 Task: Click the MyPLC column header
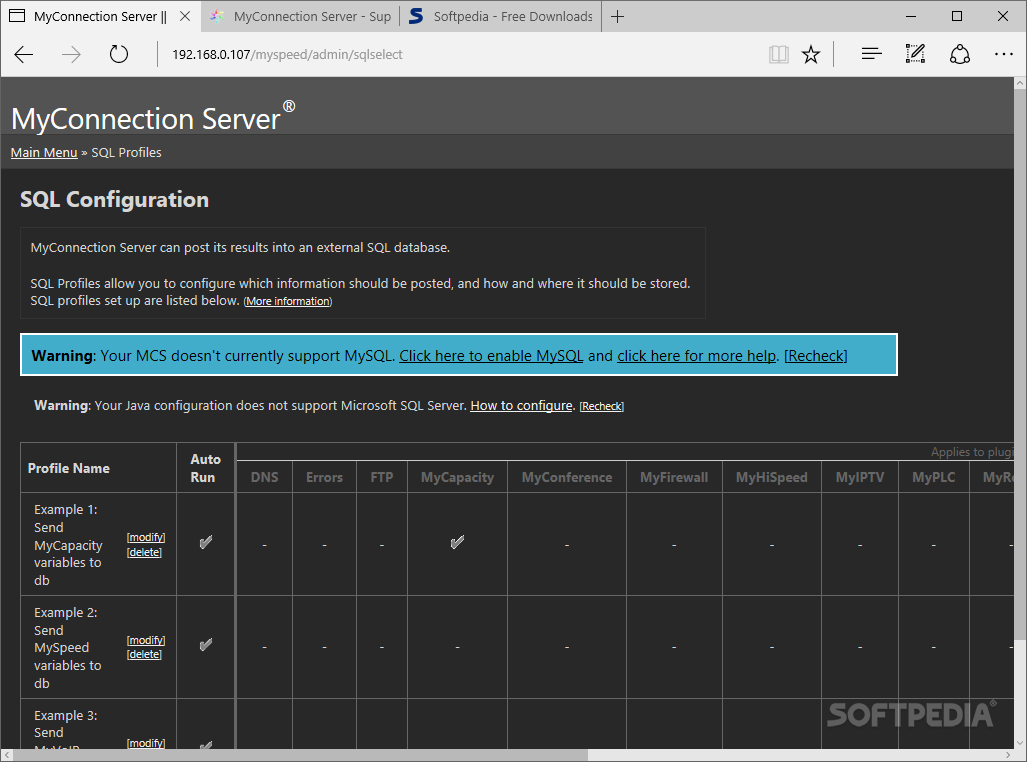click(x=933, y=478)
